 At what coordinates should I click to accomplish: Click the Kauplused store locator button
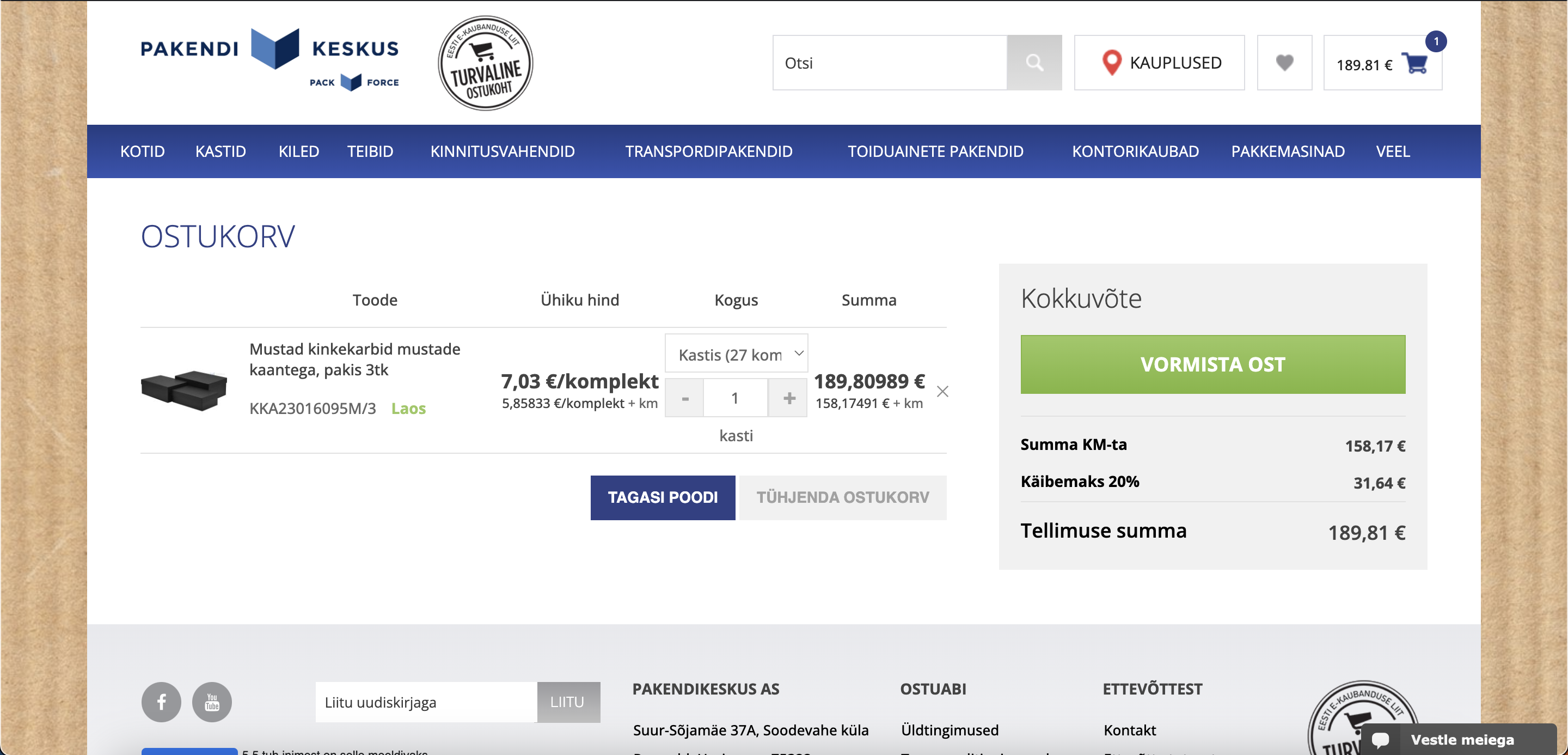(x=1159, y=63)
